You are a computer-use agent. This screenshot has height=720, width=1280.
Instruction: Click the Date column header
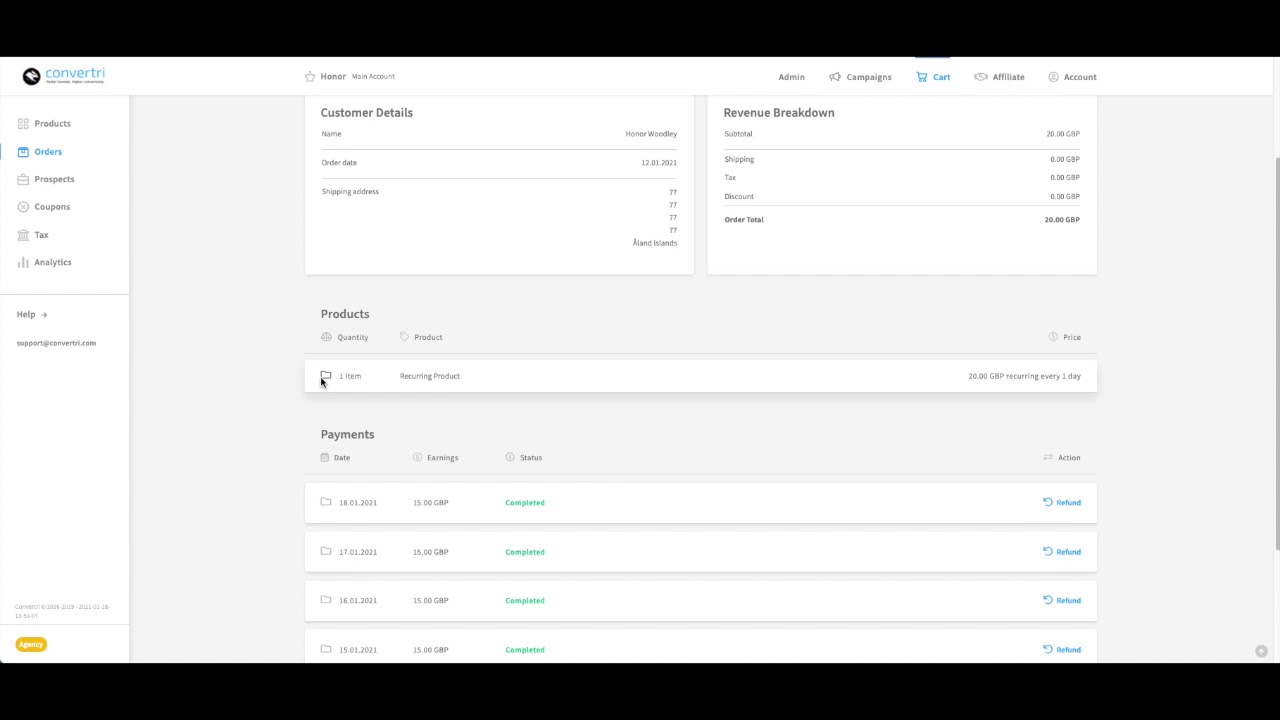336,458
